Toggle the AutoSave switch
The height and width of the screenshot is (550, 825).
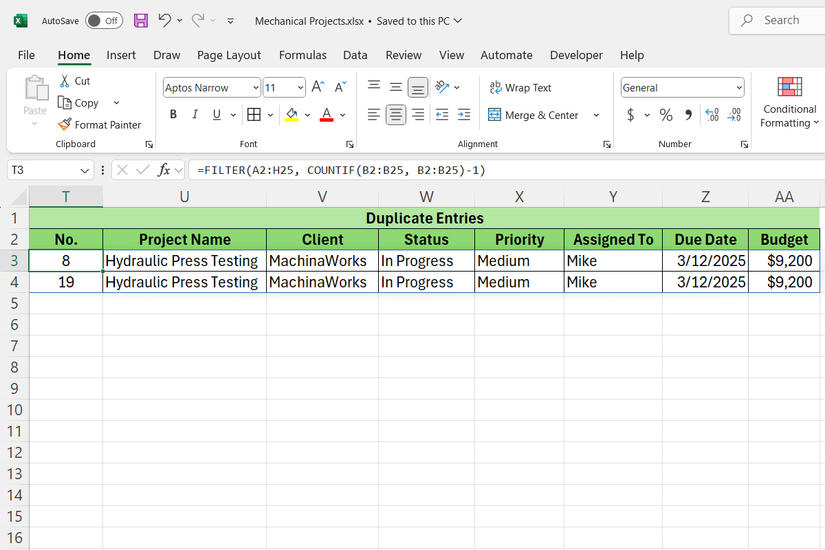tap(103, 20)
